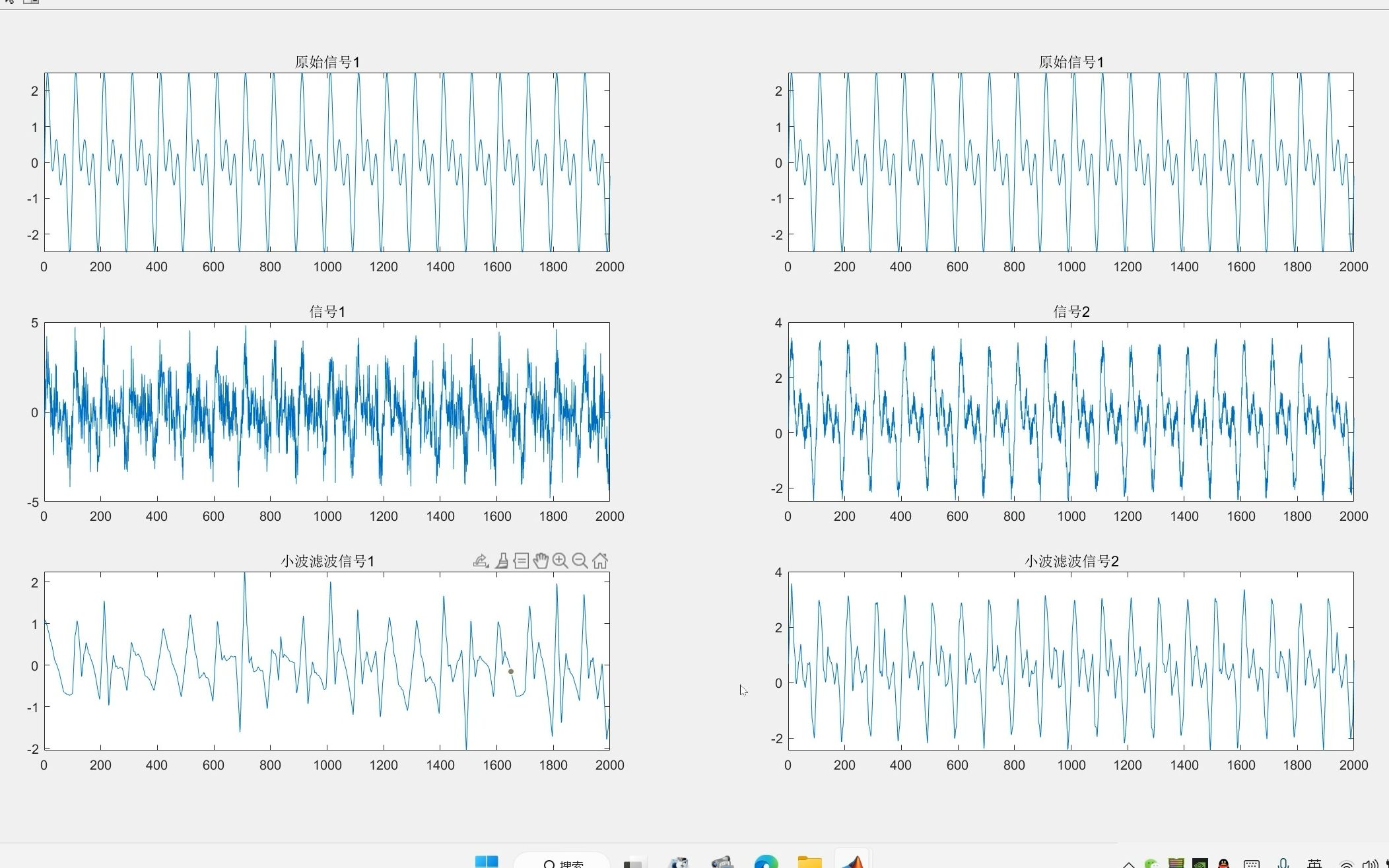This screenshot has width=1389, height=868.
Task: Activate the Brush data tool
Action: (x=502, y=561)
